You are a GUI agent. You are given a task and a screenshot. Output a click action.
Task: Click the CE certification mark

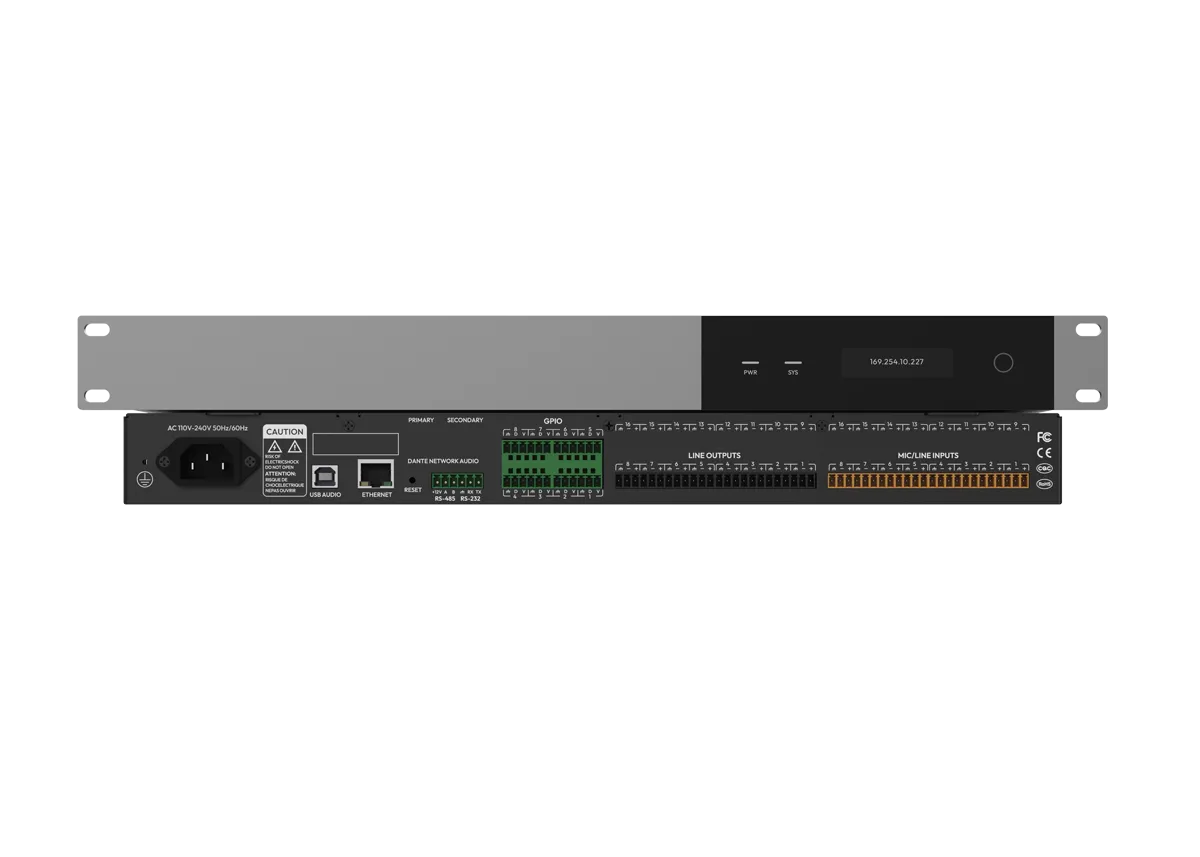tap(1044, 452)
